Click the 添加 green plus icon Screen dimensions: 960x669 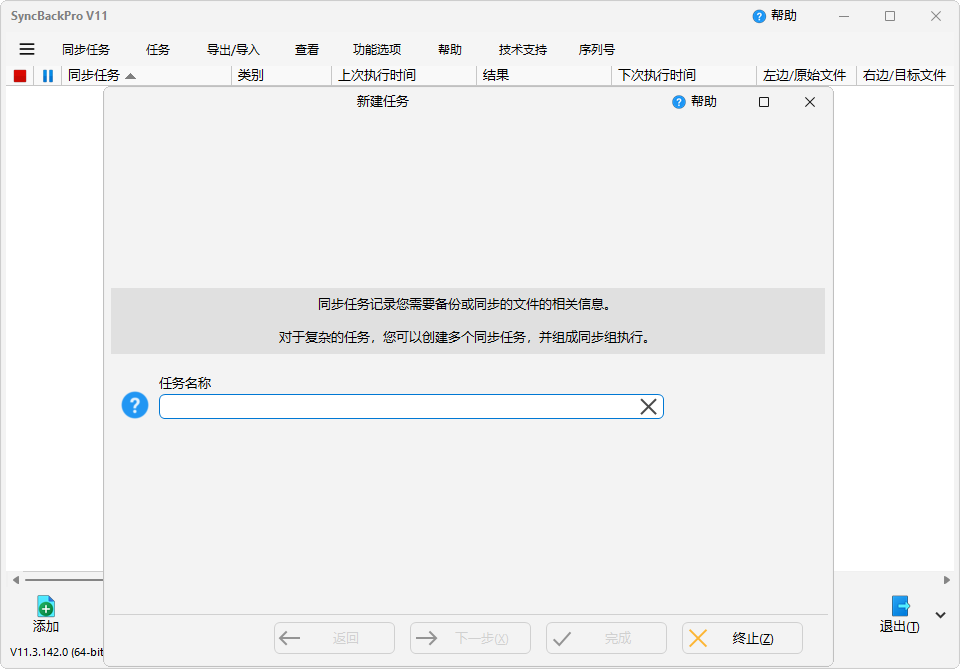[46, 607]
